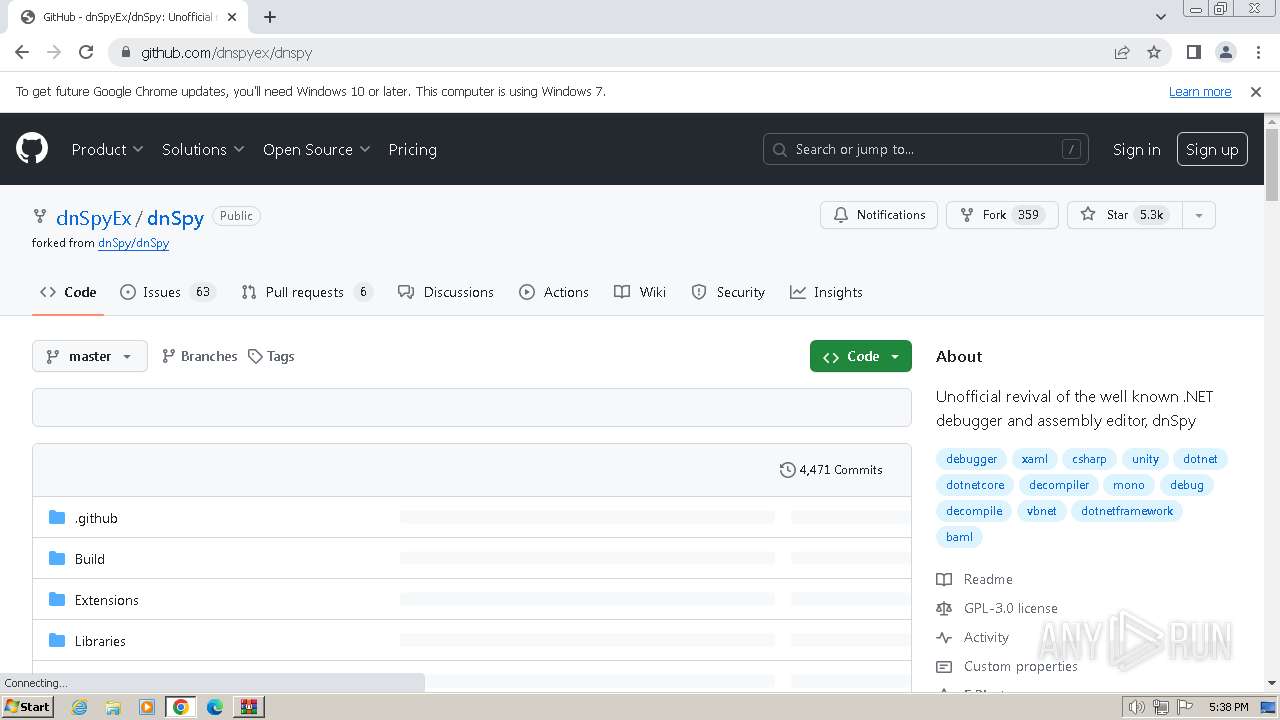Image resolution: width=1280 pixels, height=720 pixels.
Task: Open the Libraries folder
Action: point(100,641)
